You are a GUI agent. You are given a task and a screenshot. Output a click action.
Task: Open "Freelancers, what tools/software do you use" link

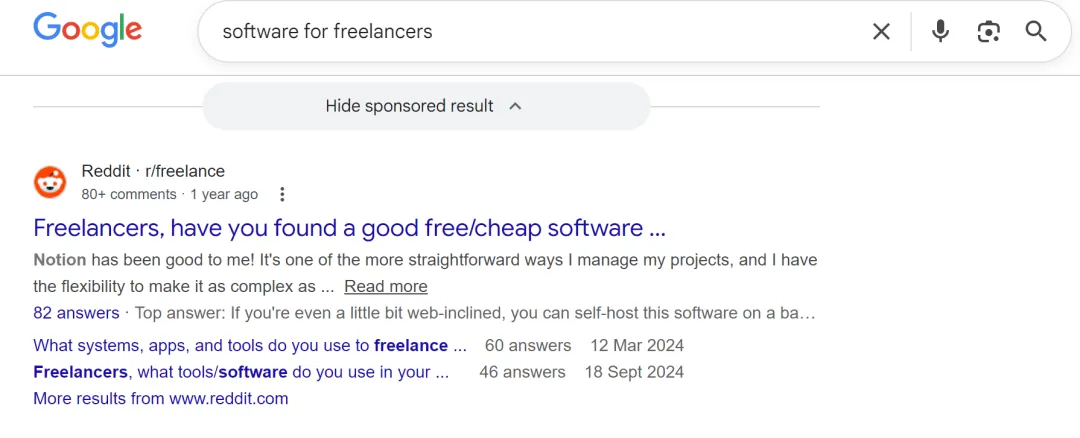point(241,372)
